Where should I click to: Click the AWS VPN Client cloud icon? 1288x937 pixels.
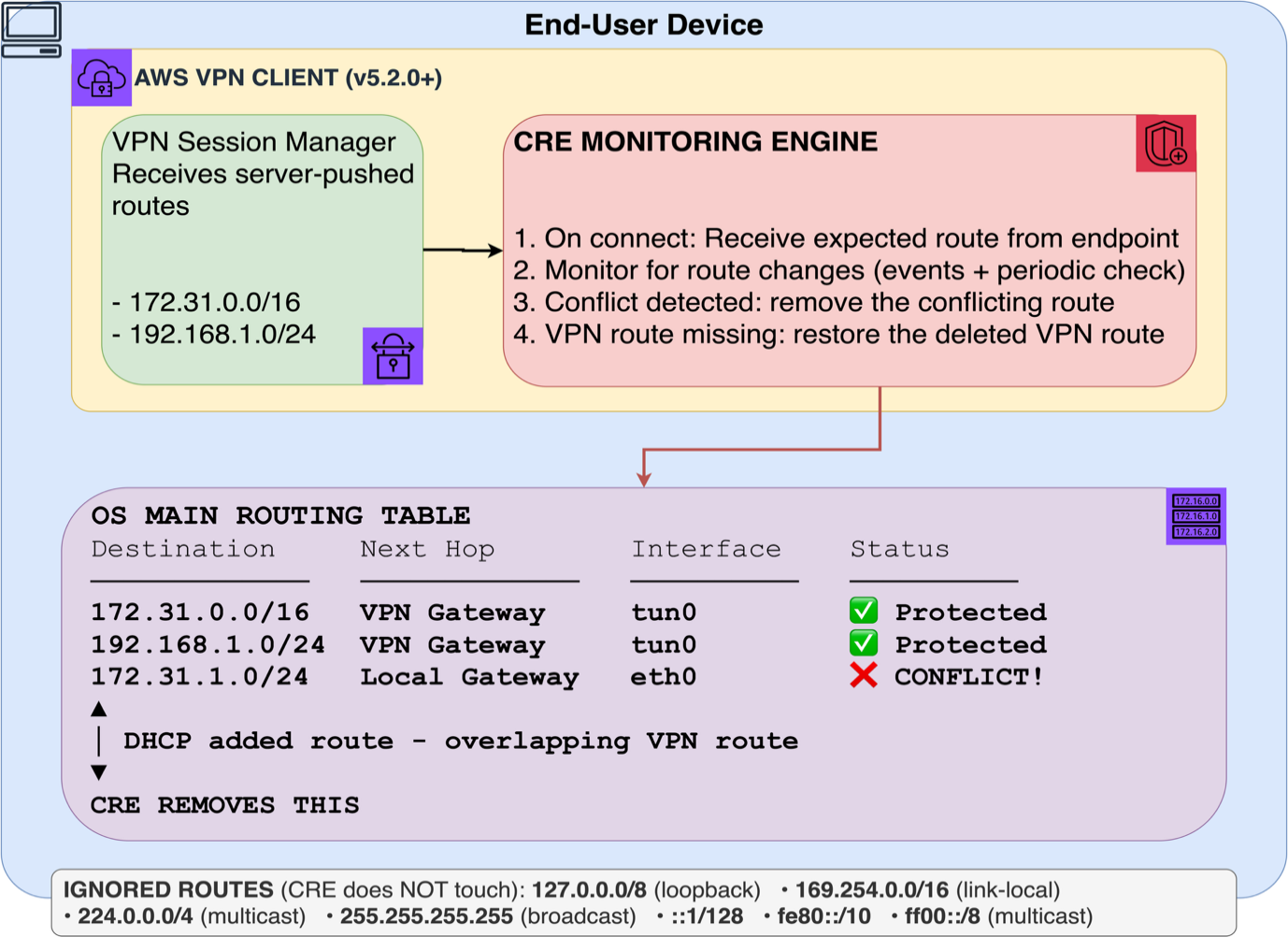pyautogui.click(x=102, y=78)
